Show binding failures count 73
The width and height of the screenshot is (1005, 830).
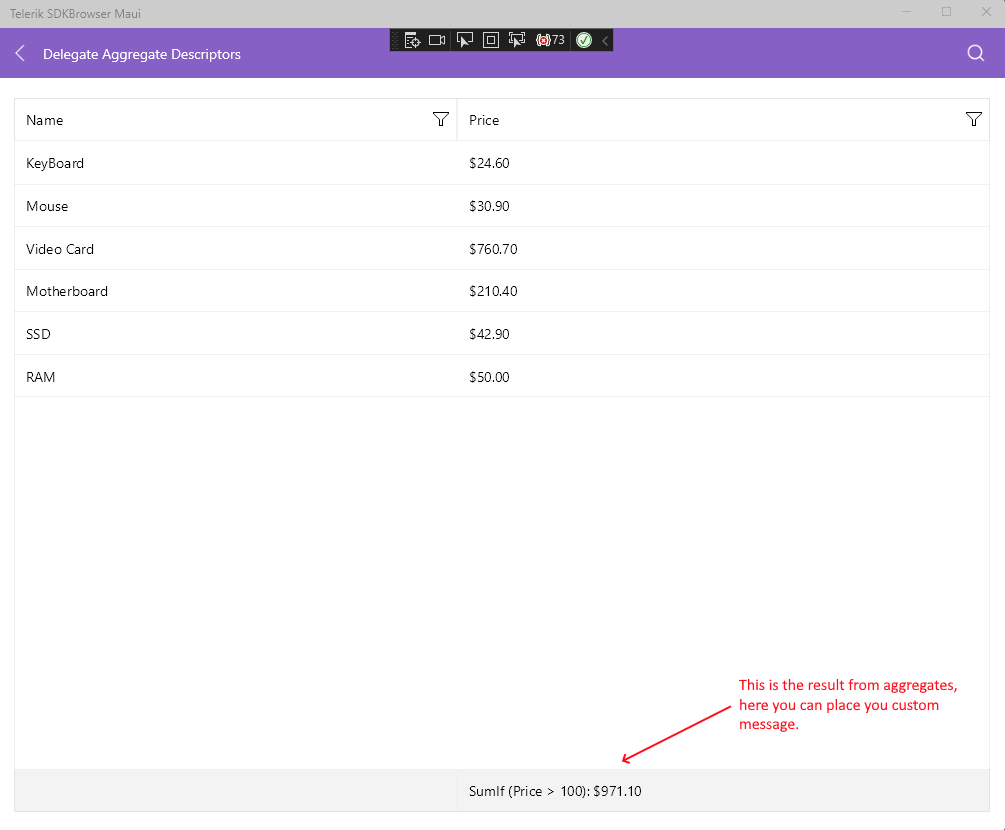[x=551, y=40]
